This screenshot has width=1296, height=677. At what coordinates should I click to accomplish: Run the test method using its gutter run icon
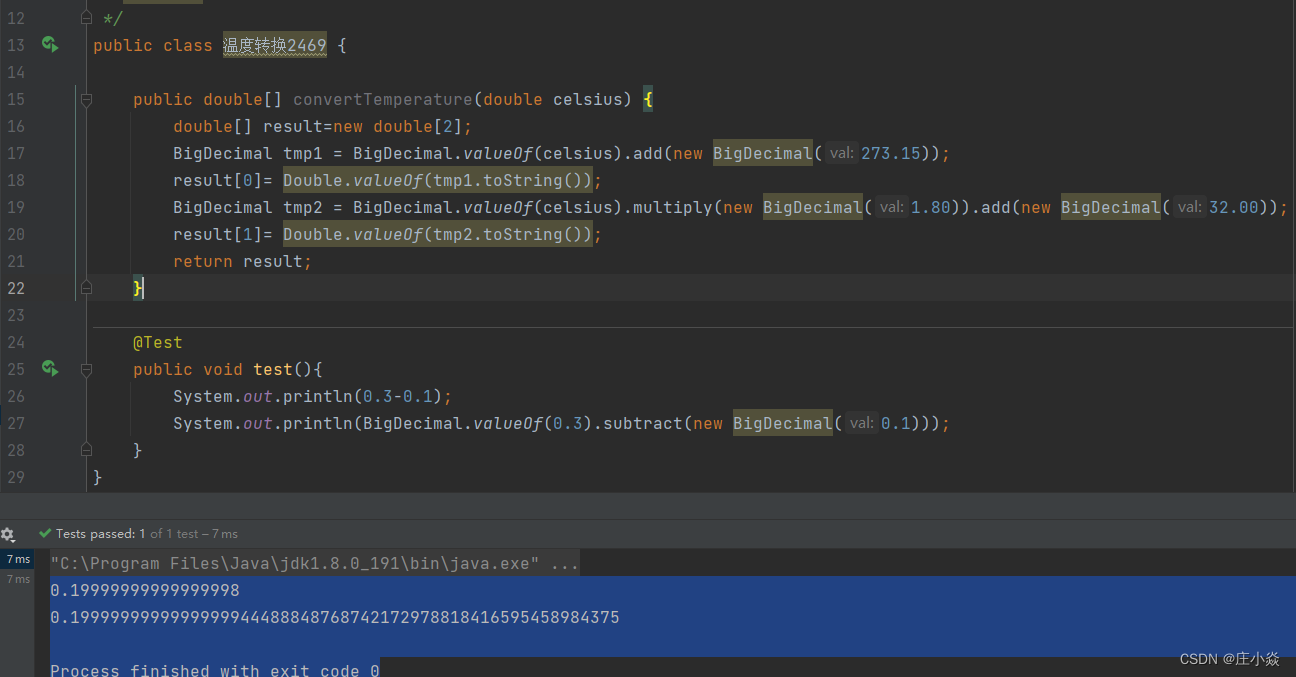[x=50, y=368]
